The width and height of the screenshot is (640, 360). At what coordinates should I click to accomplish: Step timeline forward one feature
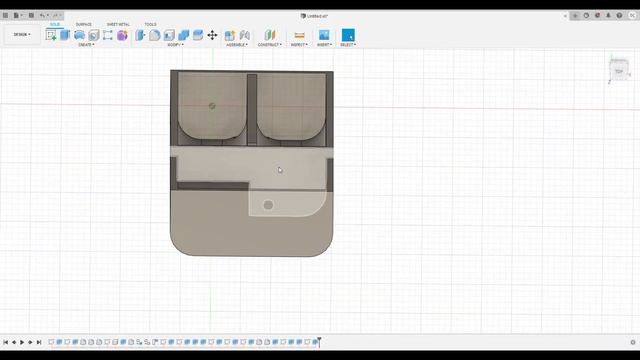30,342
